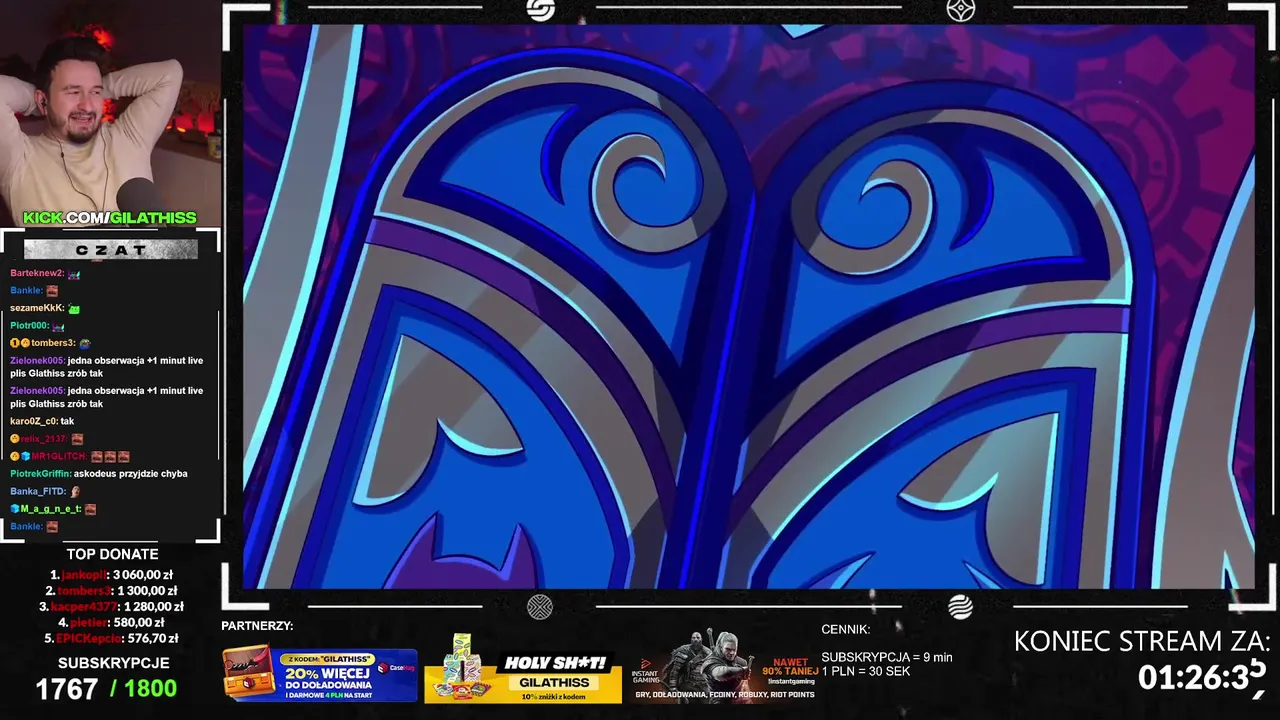The width and height of the screenshot is (1280, 720).
Task: Click the CaseHug logo in the banner
Action: point(396,668)
